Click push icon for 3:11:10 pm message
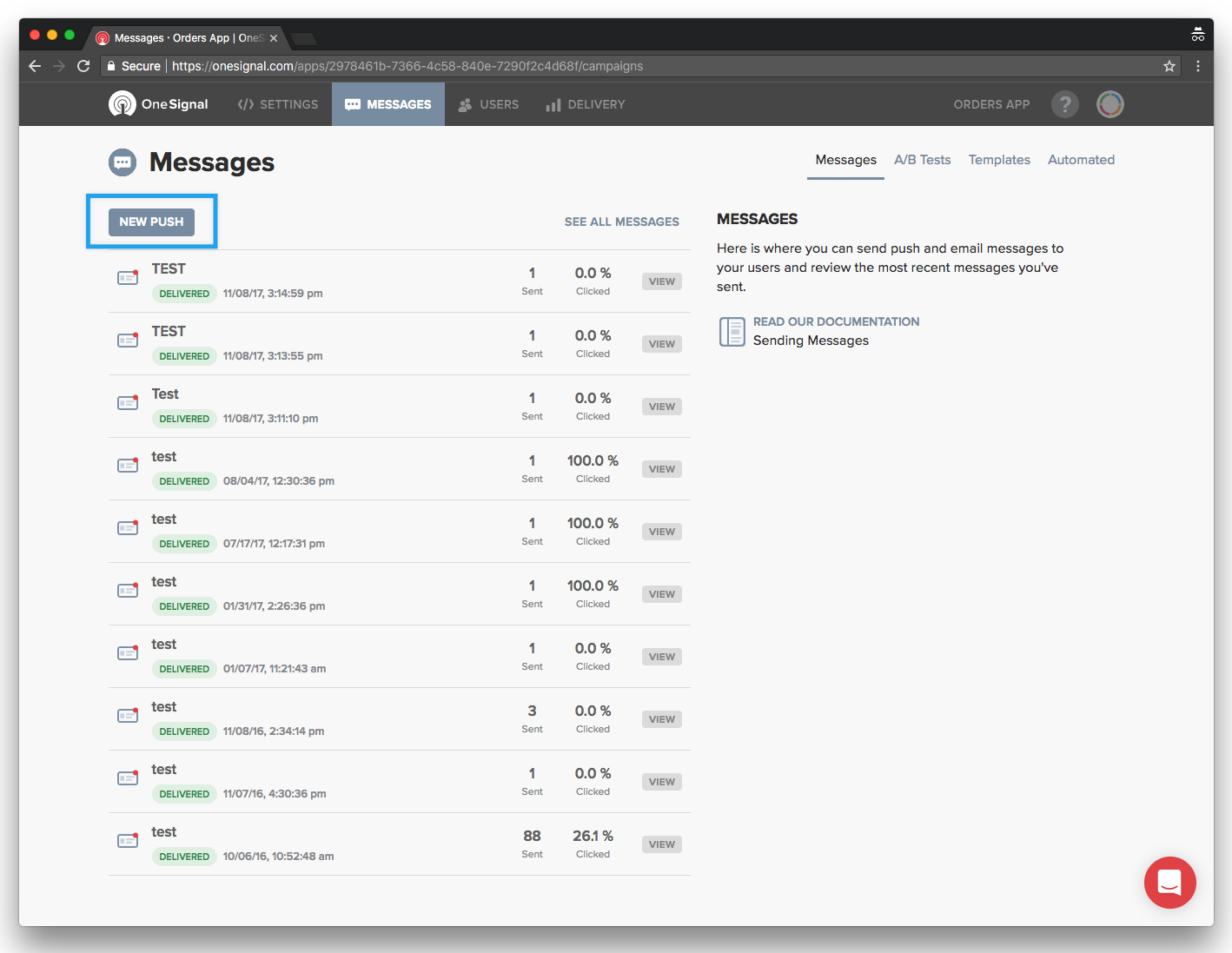This screenshot has width=1232, height=953. click(129, 403)
